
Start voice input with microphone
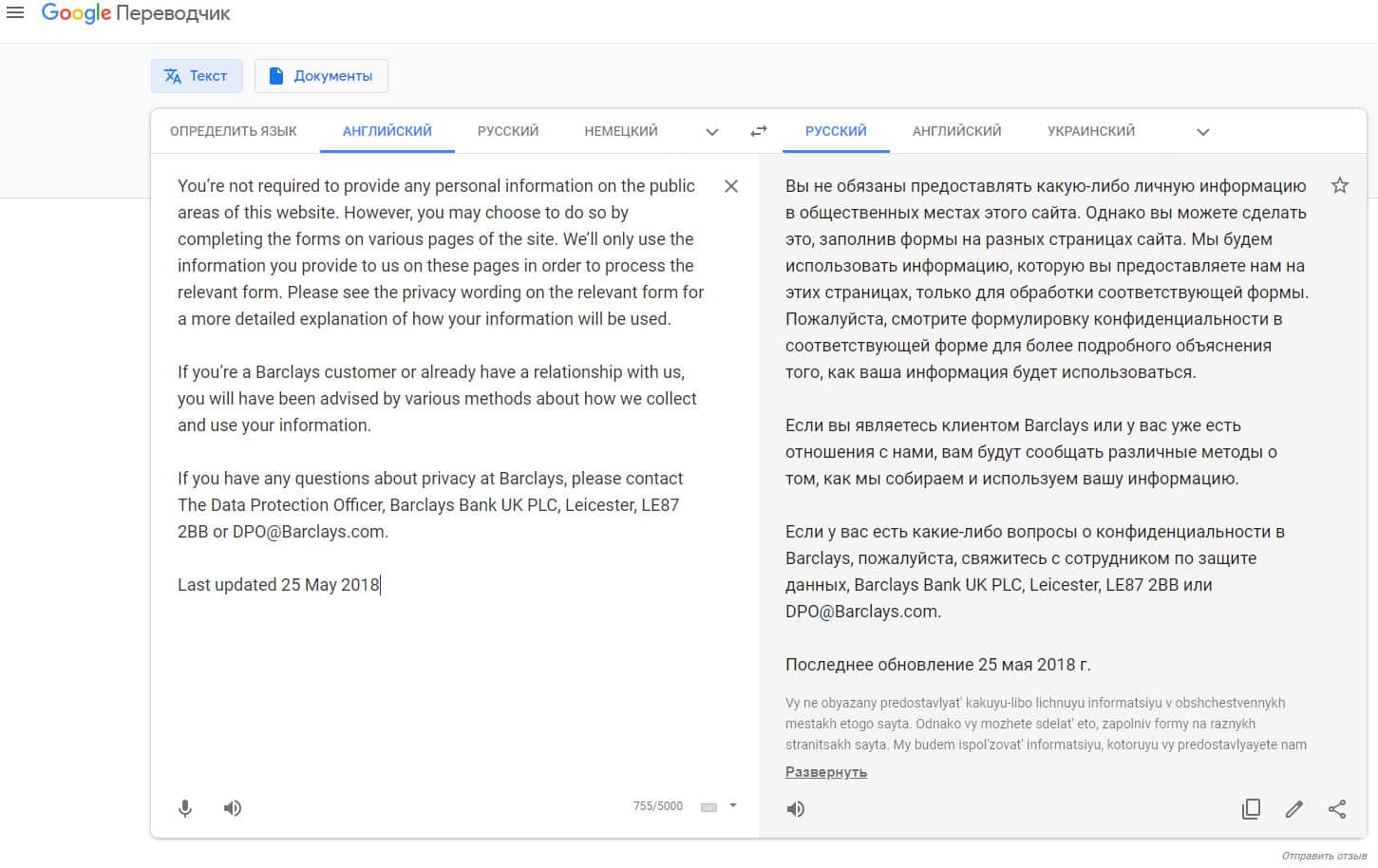pyautogui.click(x=185, y=808)
